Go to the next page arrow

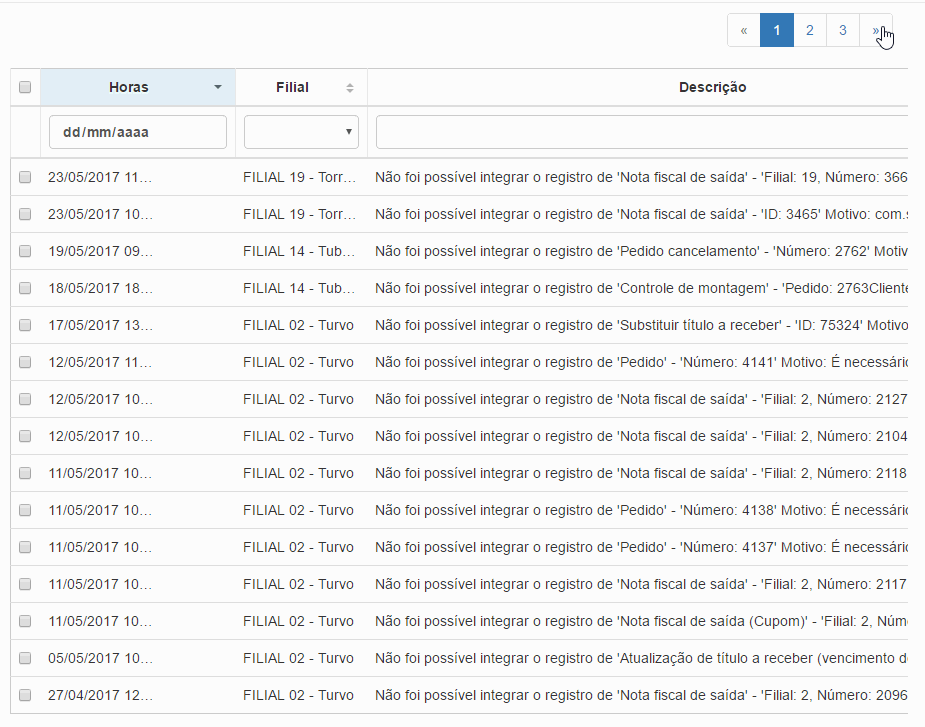[x=876, y=30]
